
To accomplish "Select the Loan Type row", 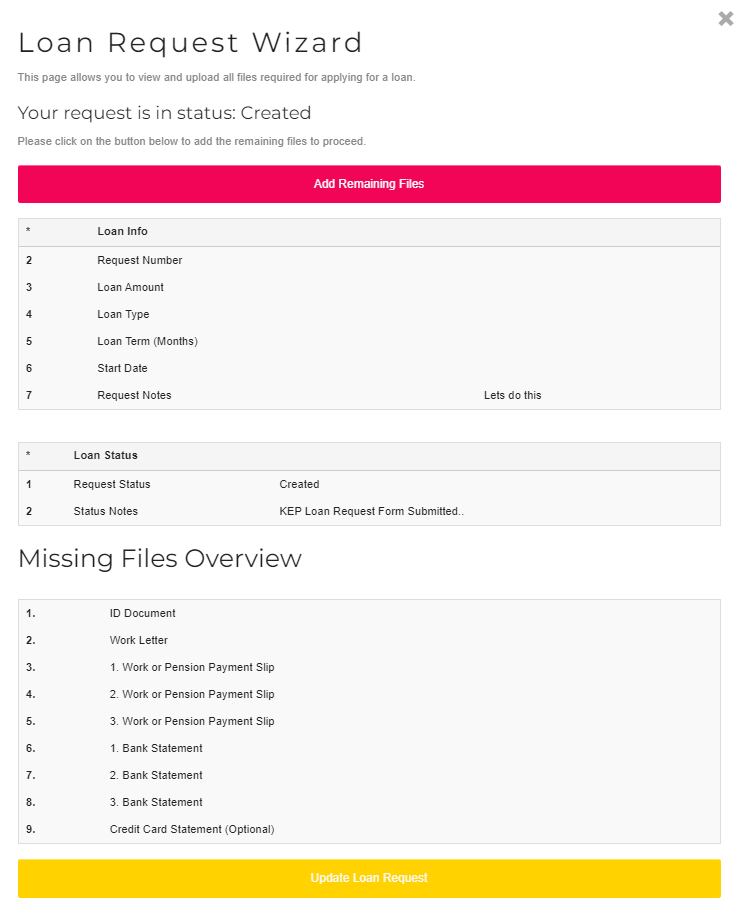I will (x=123, y=314).
